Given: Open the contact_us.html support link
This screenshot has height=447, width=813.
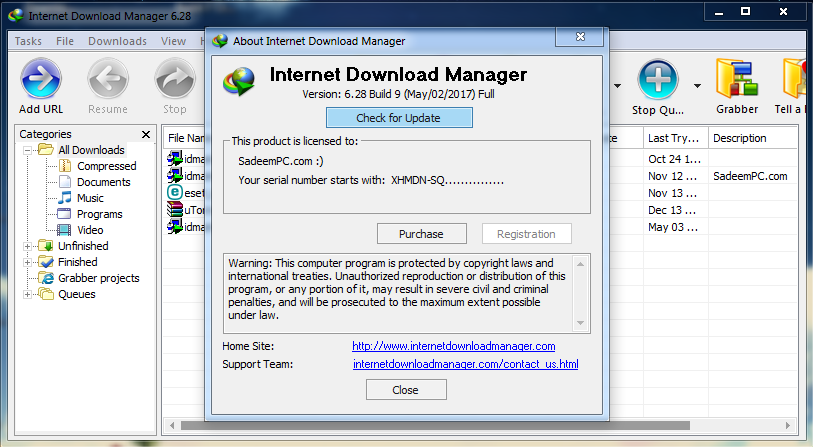Looking at the screenshot, I should pyautogui.click(x=466, y=364).
